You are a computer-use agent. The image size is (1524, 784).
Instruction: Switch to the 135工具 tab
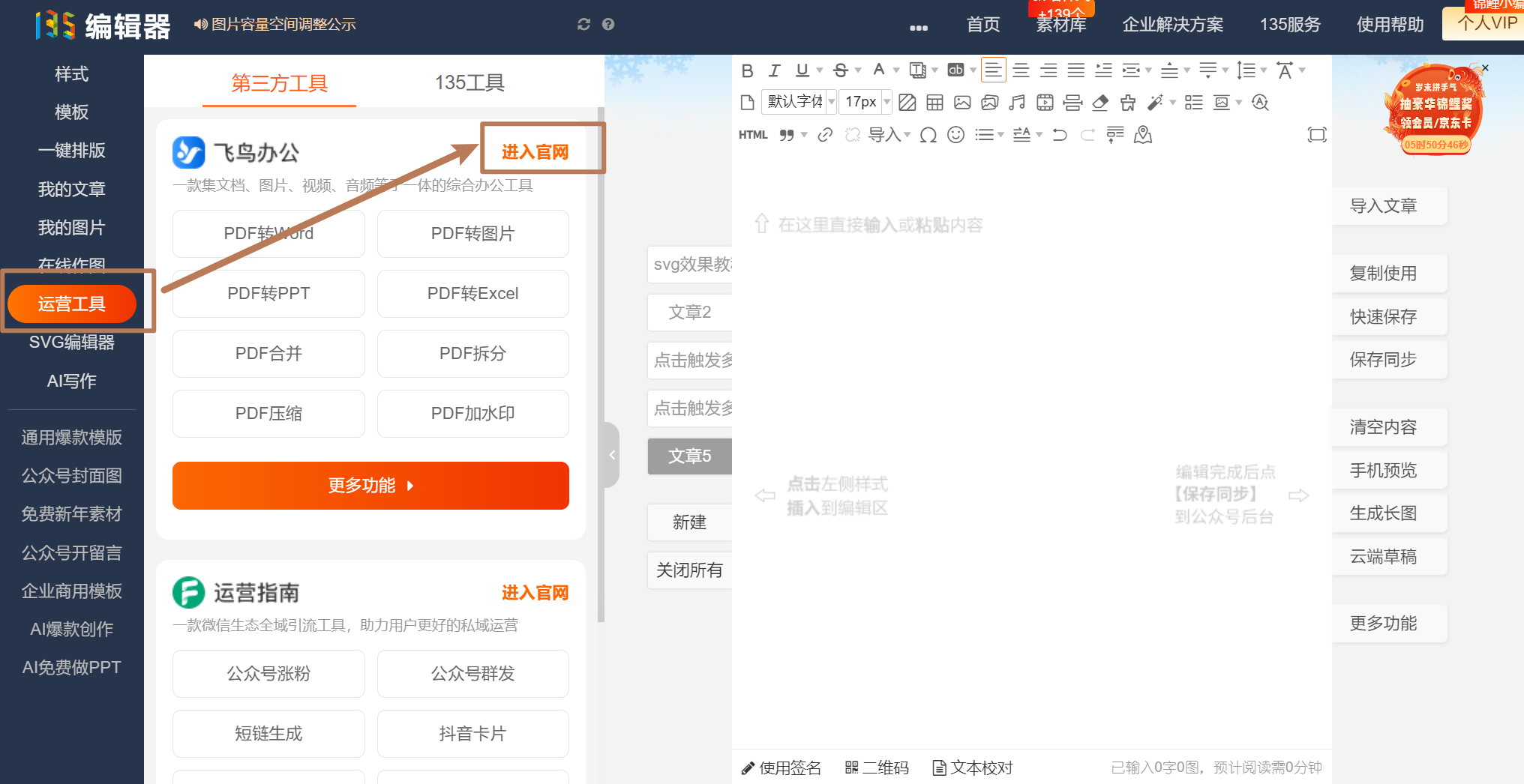pos(469,83)
